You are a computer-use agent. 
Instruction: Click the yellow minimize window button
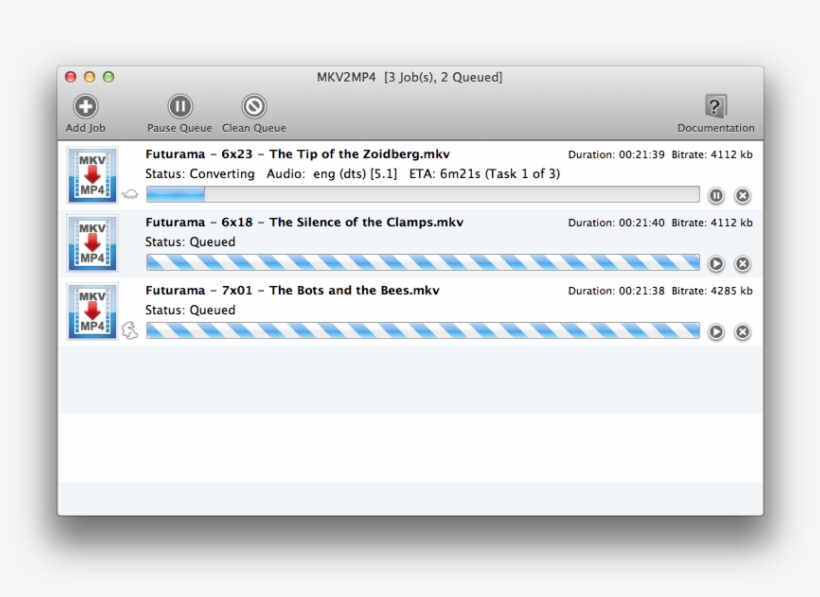tap(90, 77)
